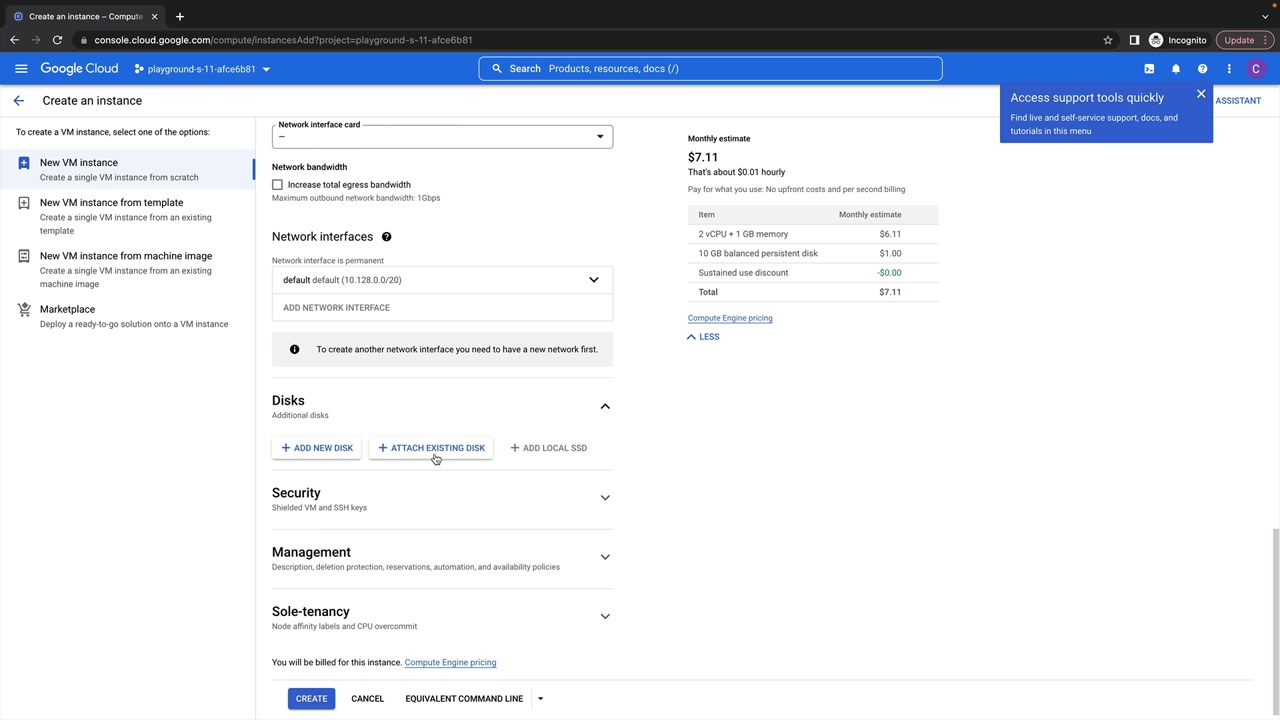Click the browser reload icon
Image resolution: width=1280 pixels, height=720 pixels.
pos(57,40)
